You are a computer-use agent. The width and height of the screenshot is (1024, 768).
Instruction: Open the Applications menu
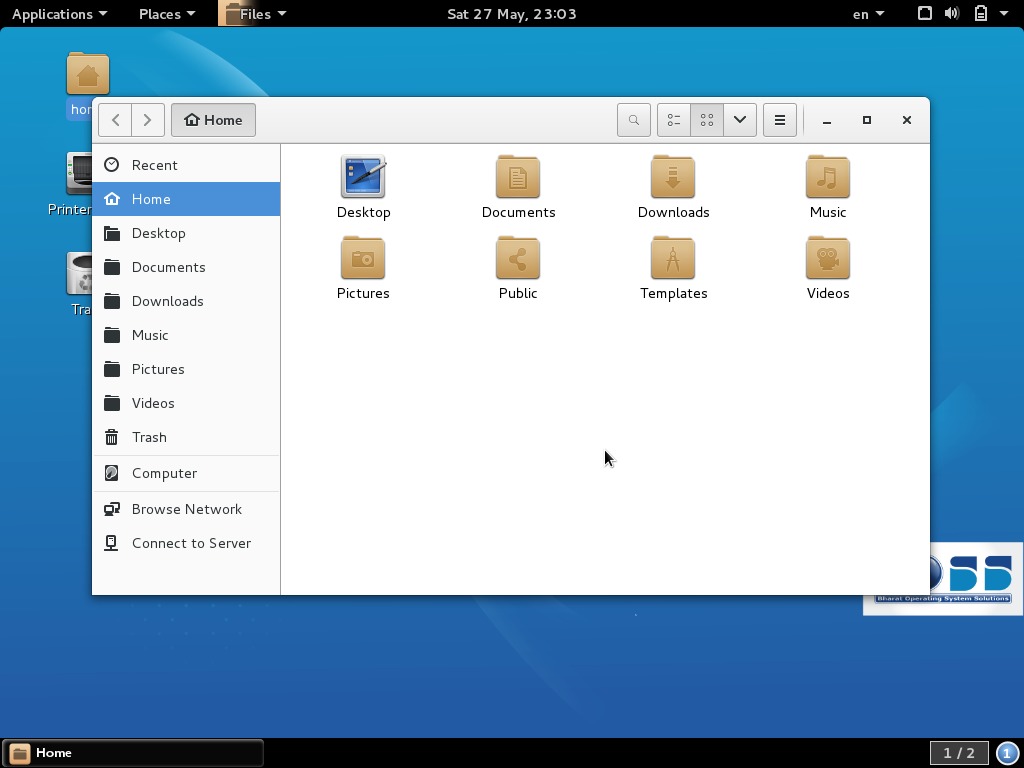(x=53, y=14)
